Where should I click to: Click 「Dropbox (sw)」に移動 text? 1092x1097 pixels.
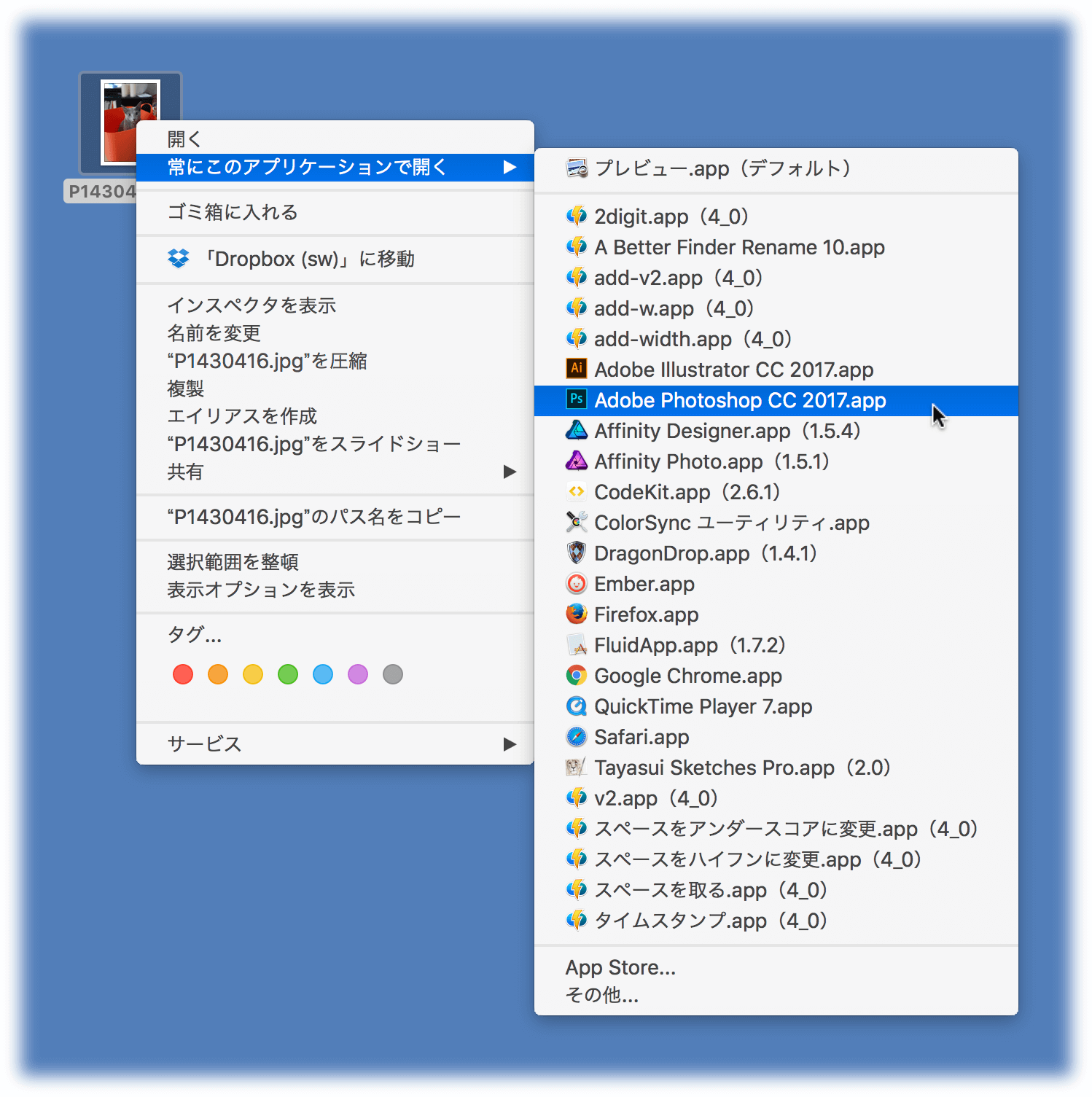click(308, 259)
